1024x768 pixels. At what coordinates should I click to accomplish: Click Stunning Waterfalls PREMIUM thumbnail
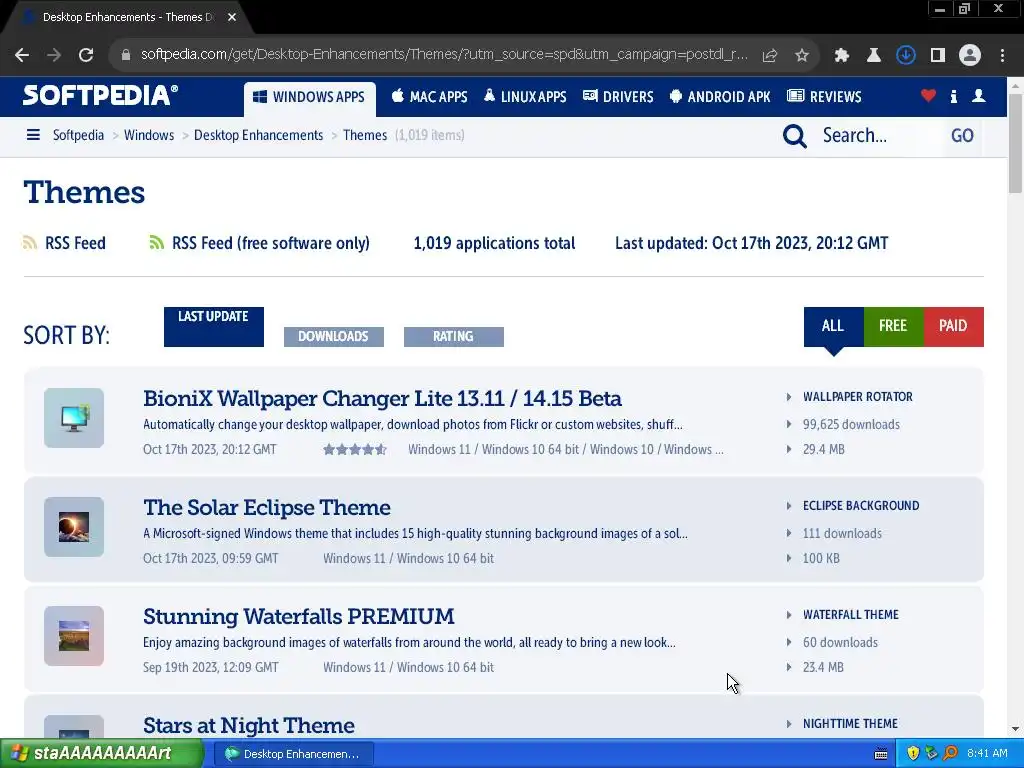click(74, 636)
